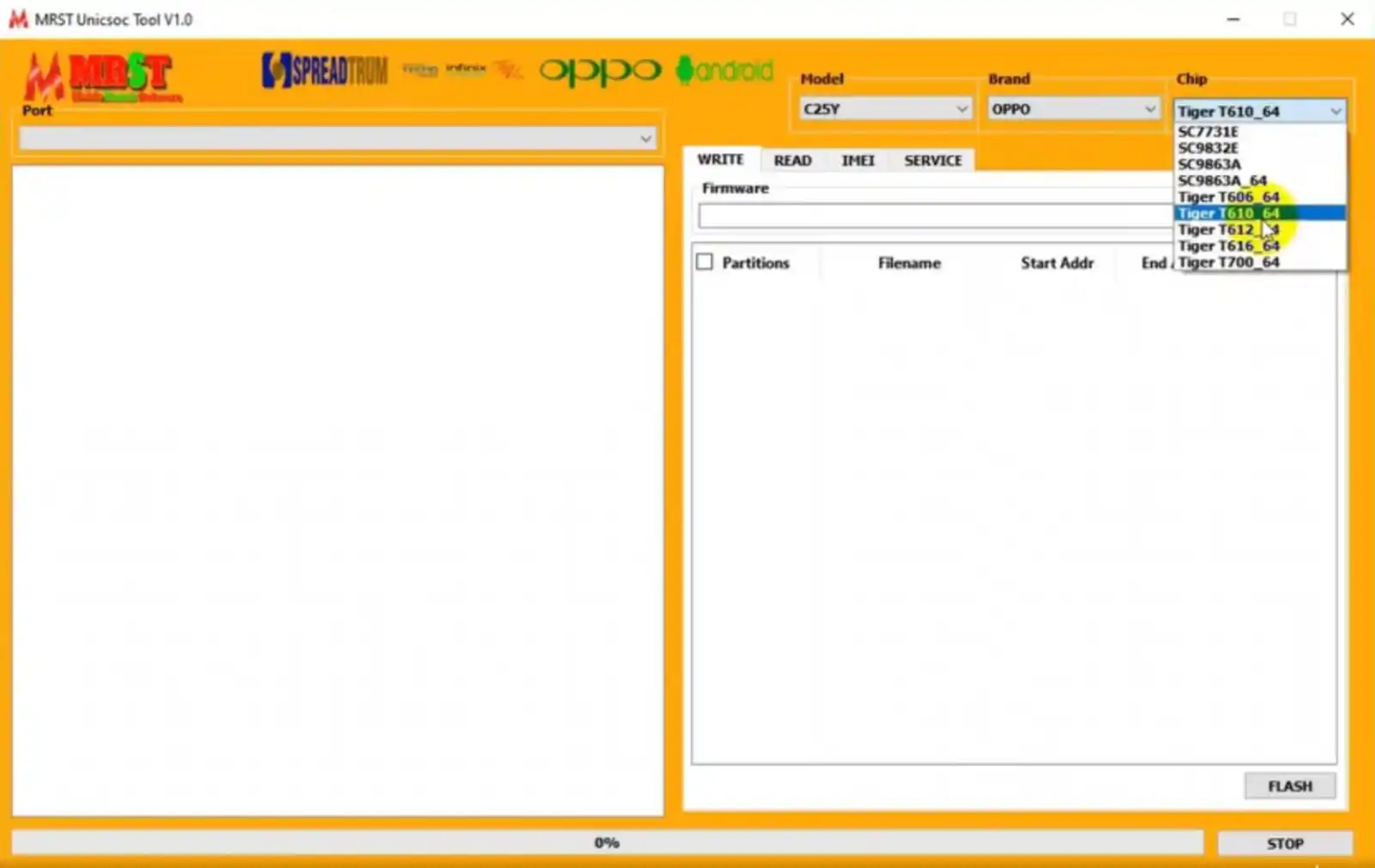The width and height of the screenshot is (1375, 868).
Task: Select highlighted Tiger T610_64 list entry
Action: tap(1260, 213)
